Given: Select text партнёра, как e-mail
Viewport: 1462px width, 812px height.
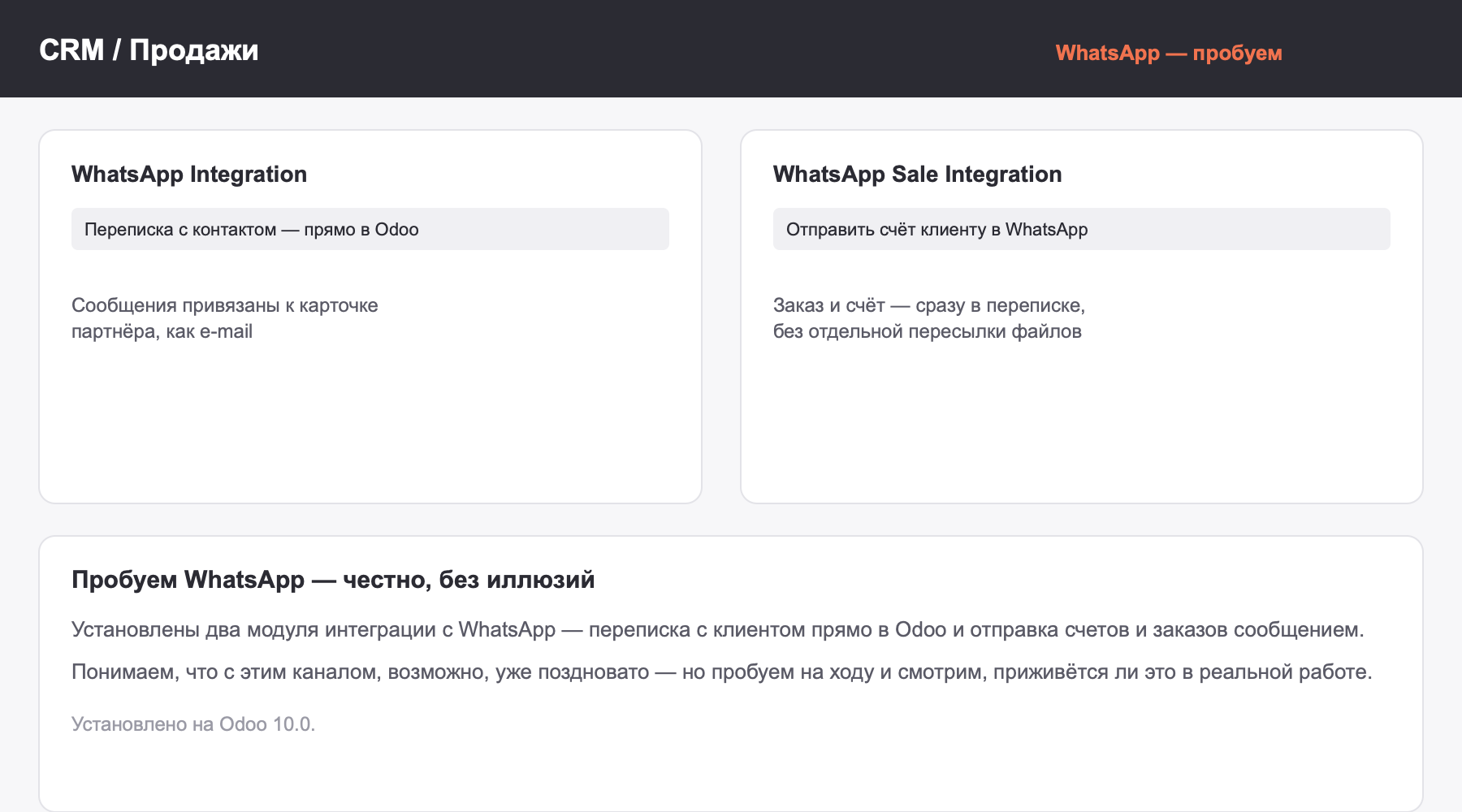Looking at the screenshot, I should [x=162, y=331].
